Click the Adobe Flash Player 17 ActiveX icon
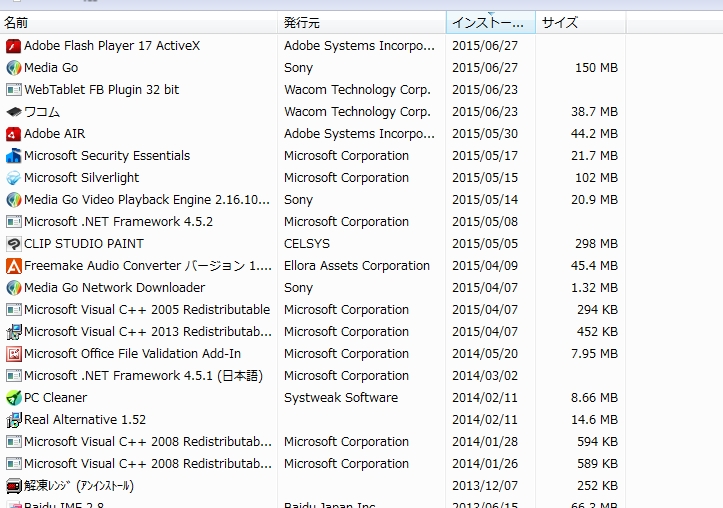 click(14, 46)
